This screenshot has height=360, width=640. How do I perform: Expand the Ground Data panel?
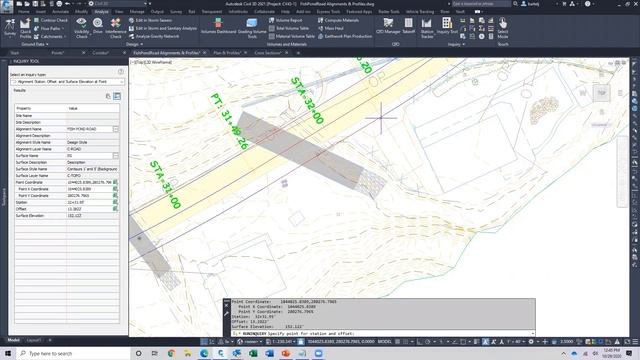pos(35,44)
